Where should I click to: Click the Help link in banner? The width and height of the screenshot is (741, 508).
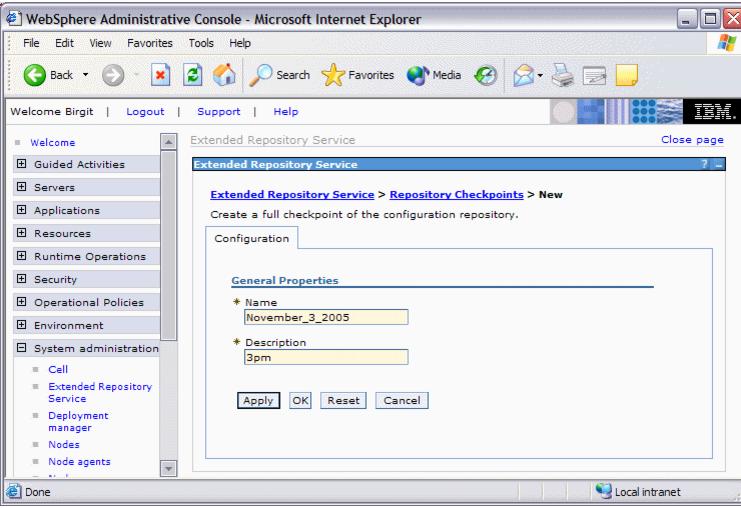pyautogui.click(x=286, y=112)
